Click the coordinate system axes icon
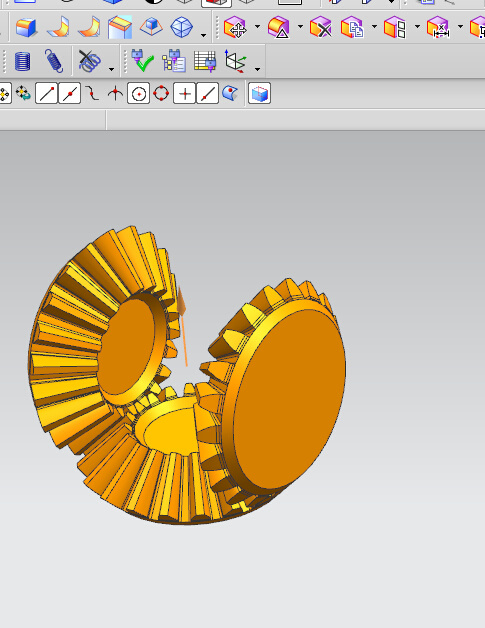The height and width of the screenshot is (628, 485). coord(235,61)
